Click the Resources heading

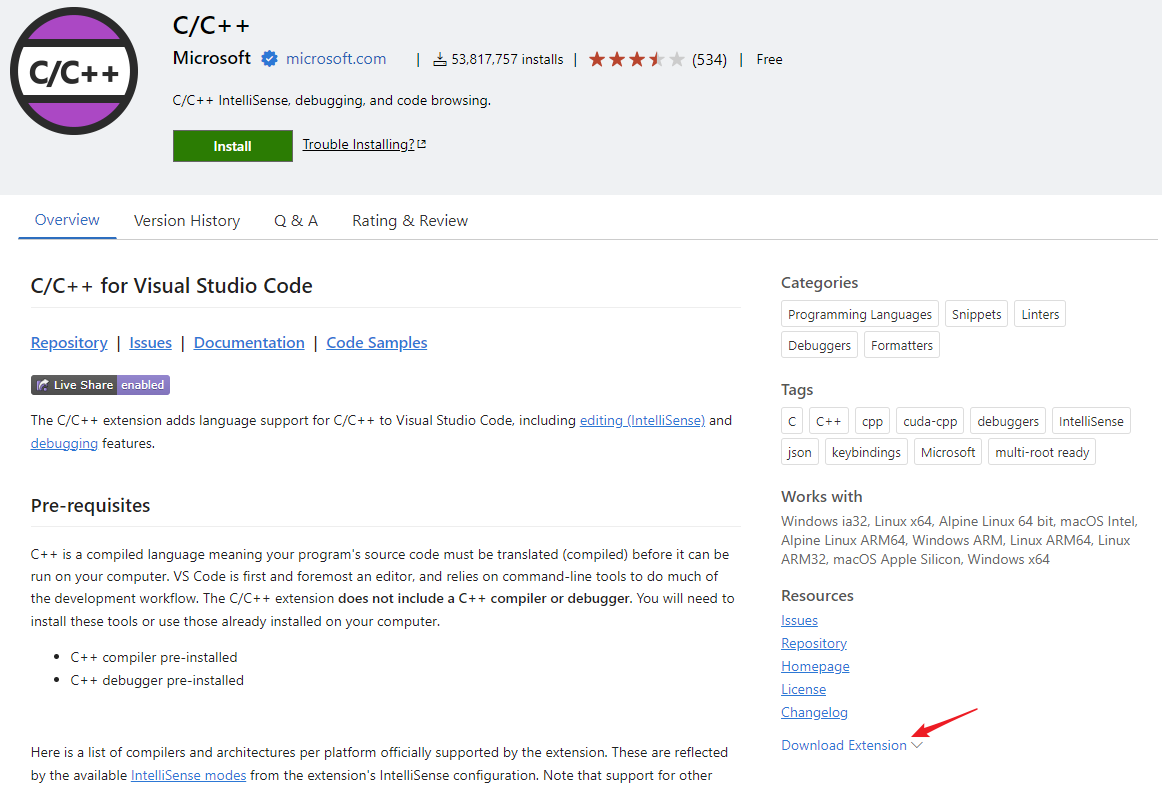817,596
